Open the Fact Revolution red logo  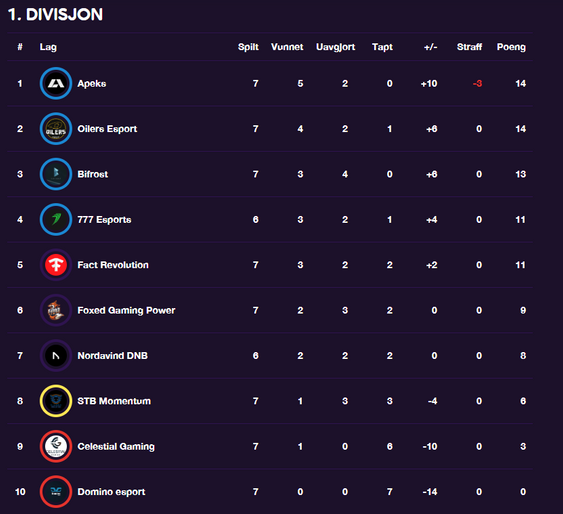[x=56, y=265]
